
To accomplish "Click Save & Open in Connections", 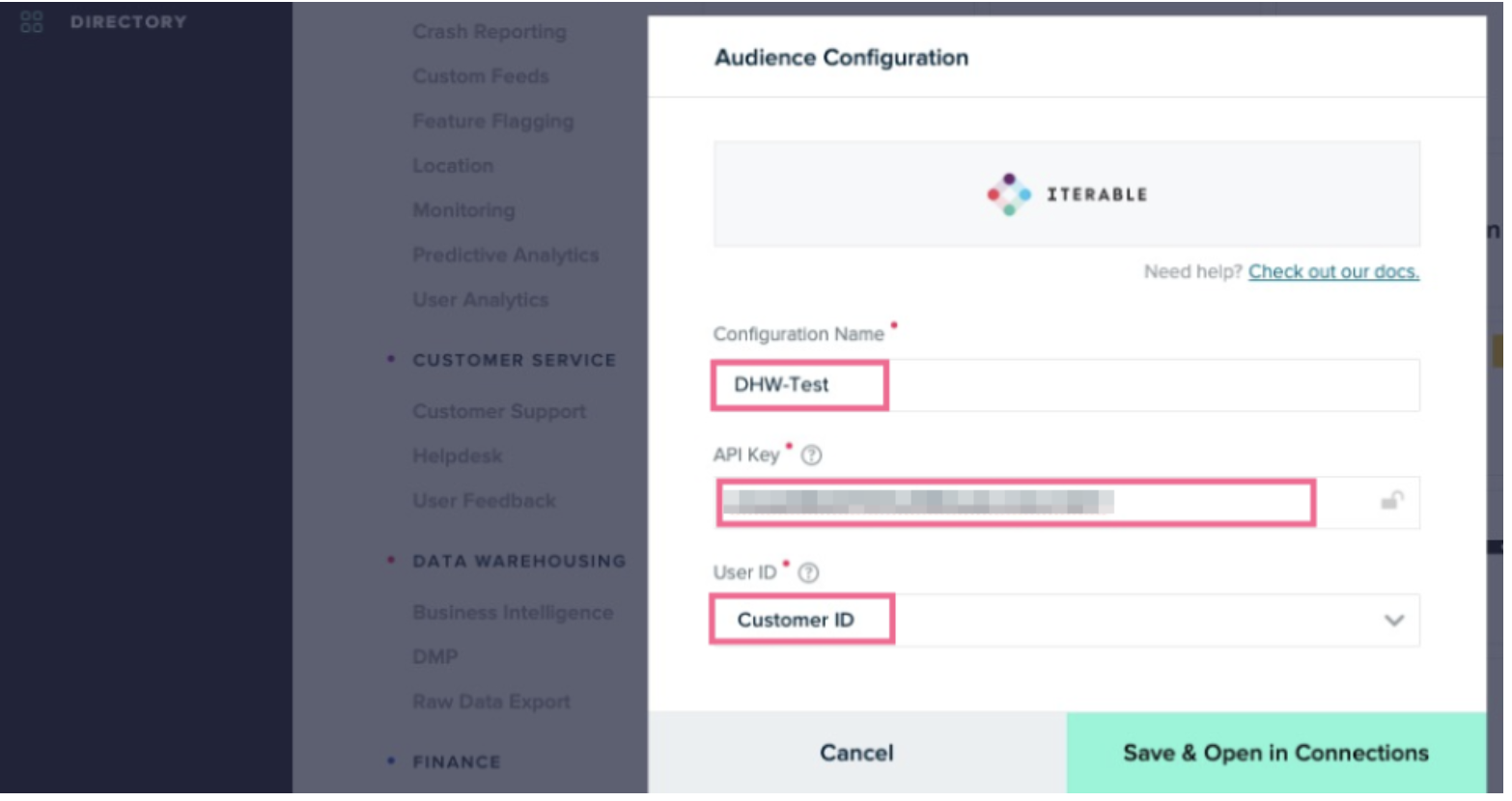I will coord(1276,753).
